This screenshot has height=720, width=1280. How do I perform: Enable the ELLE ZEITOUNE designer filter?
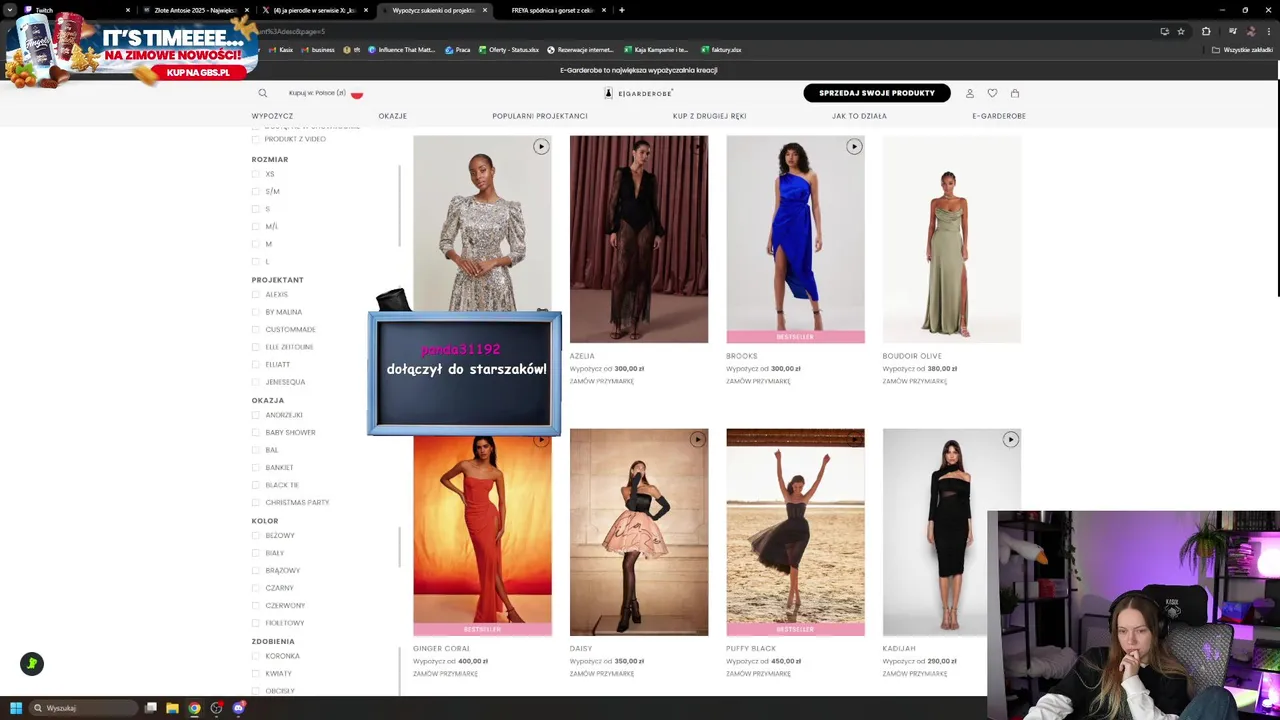[x=256, y=347]
